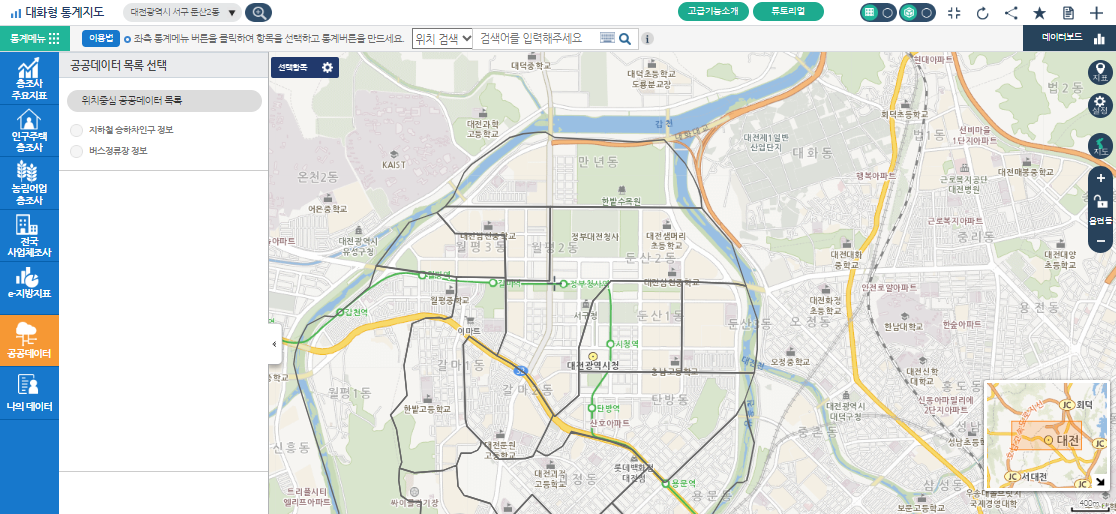The image size is (1116, 514).
Task: Click the refresh (reset) icon
Action: 982,13
